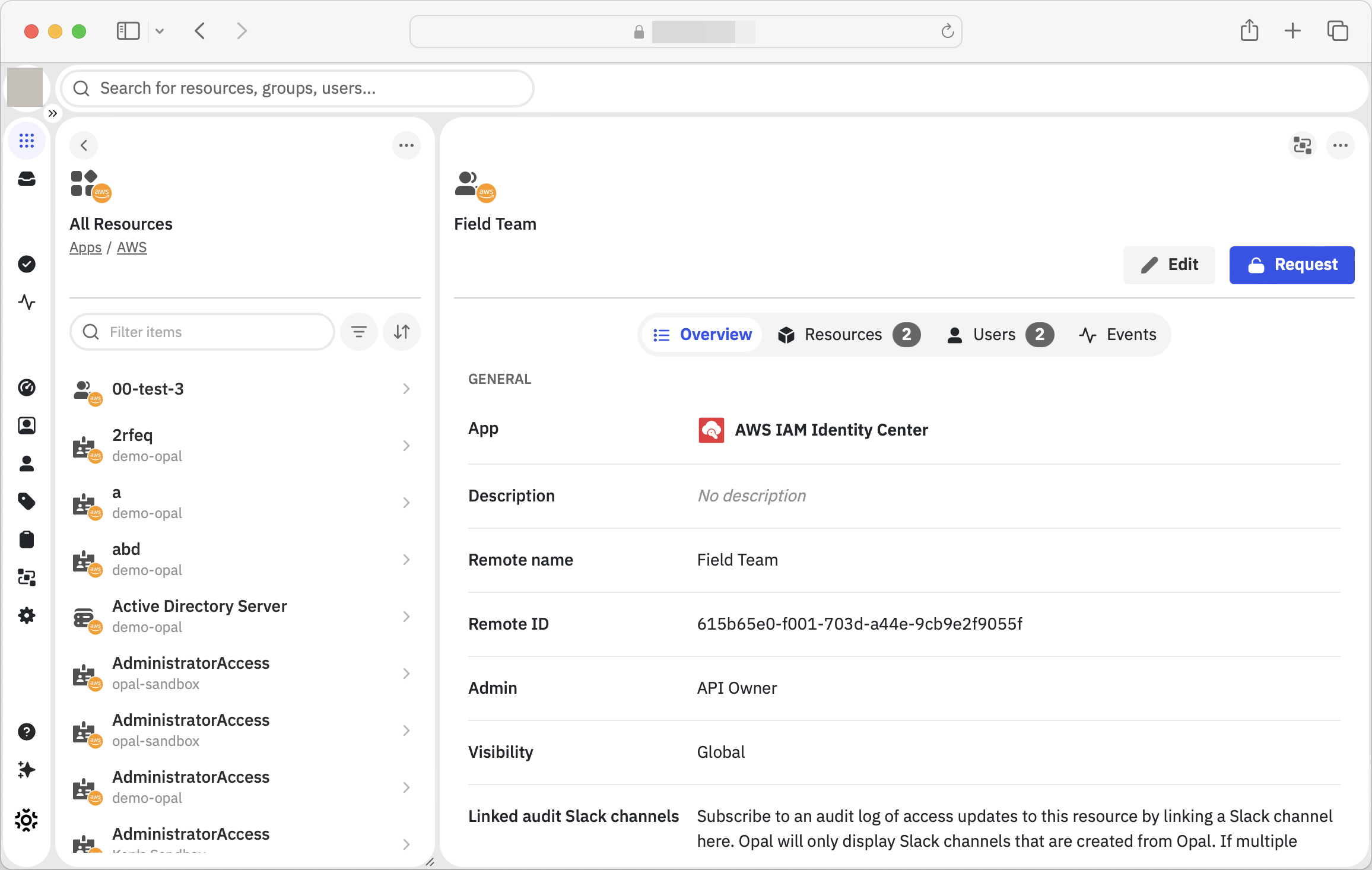Expand the sidebar with double chevron

click(x=52, y=113)
